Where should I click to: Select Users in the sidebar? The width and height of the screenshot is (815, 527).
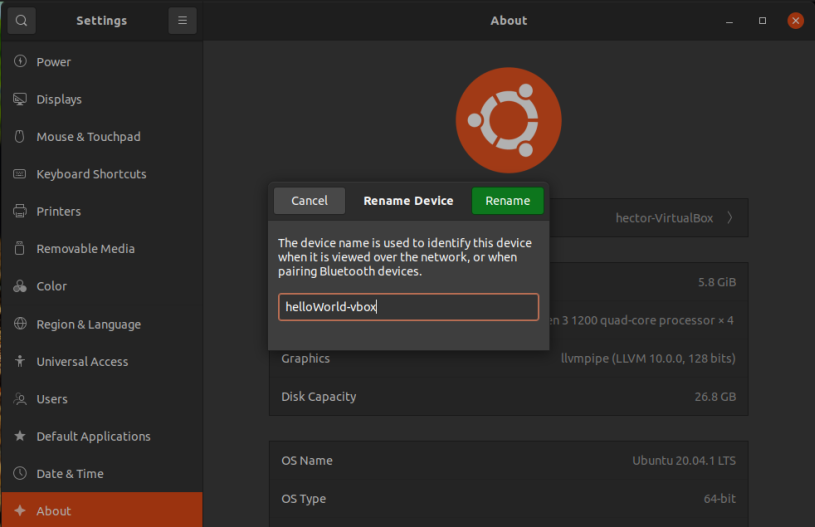tap(52, 399)
